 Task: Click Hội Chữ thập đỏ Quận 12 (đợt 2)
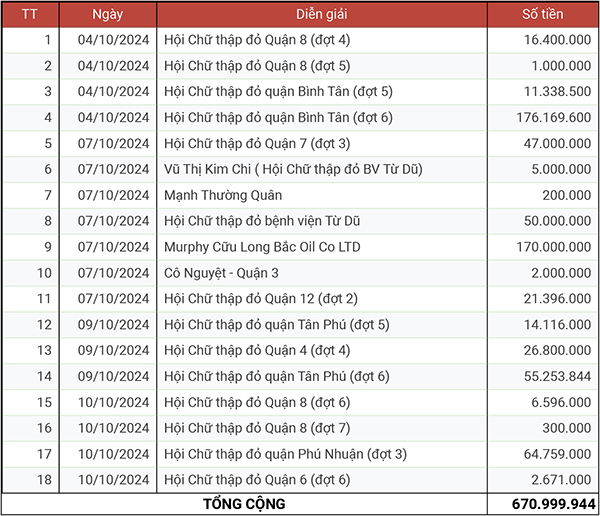tap(261, 299)
